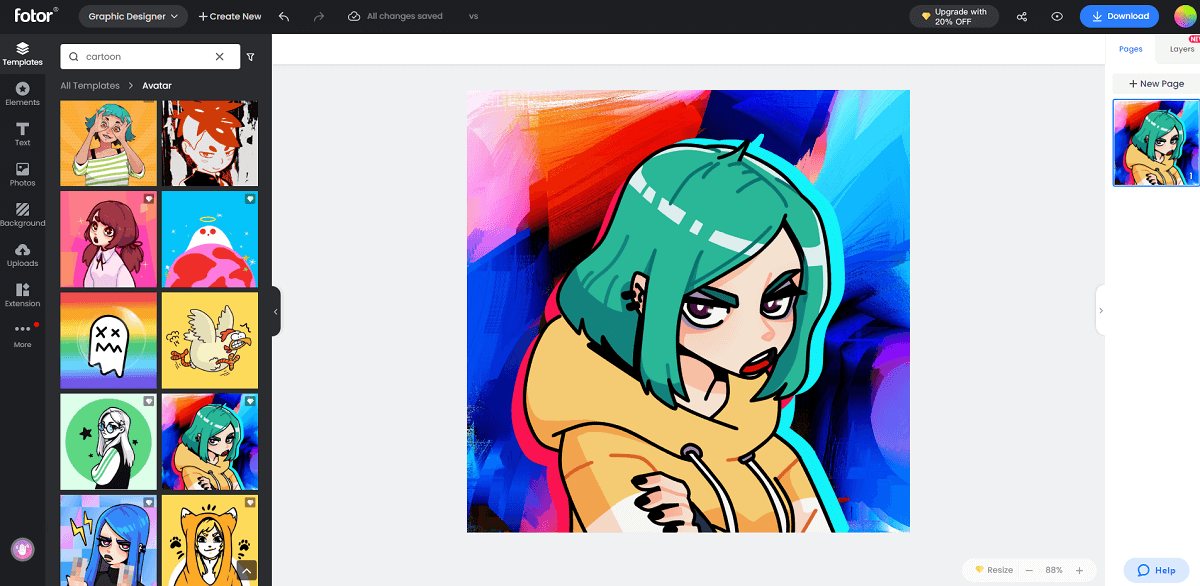Switch to the Layers tab
The image size is (1200, 586).
(x=1182, y=48)
